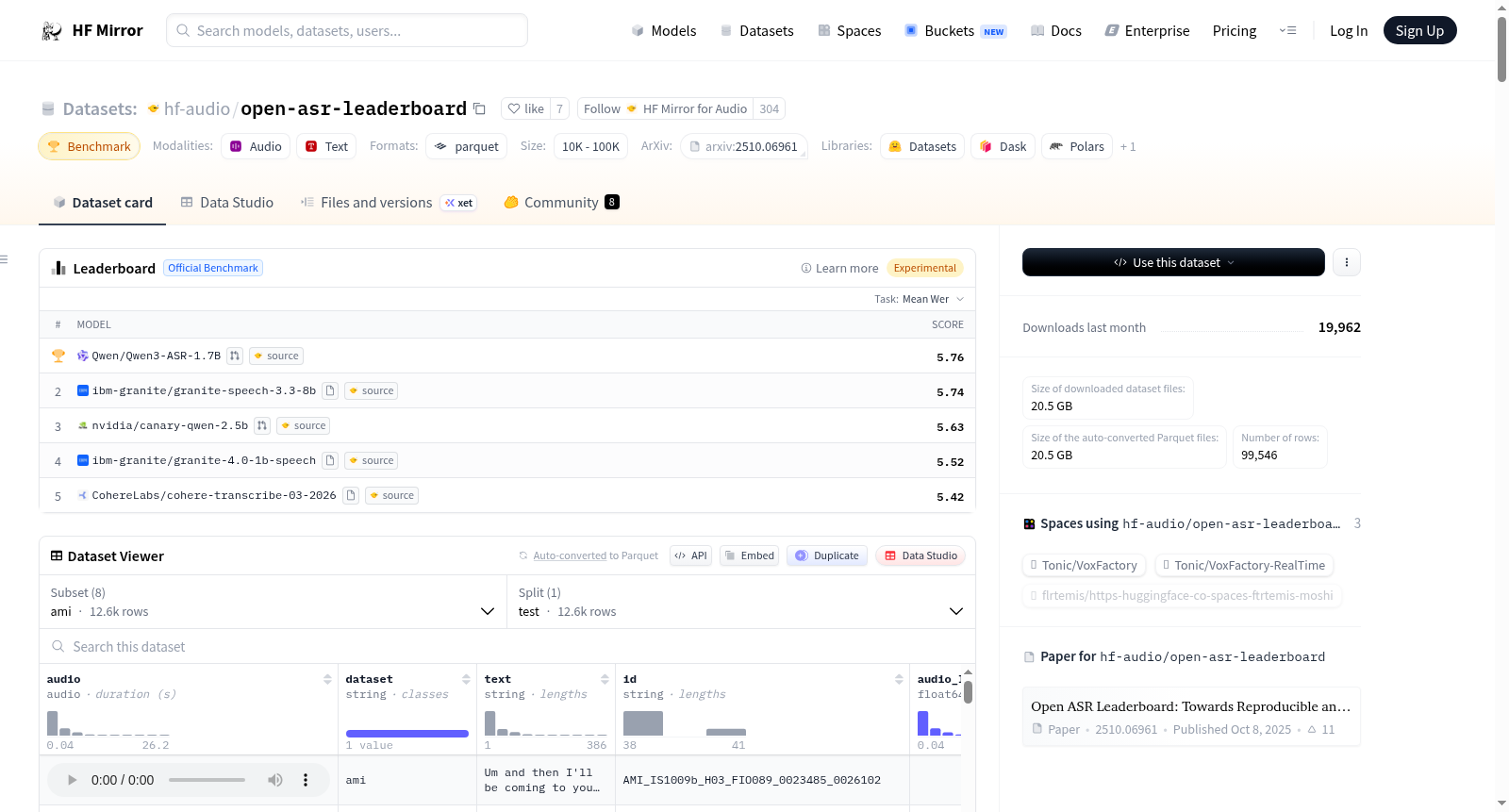Click the Text modality tag
Screen dimensions: 1509x812
pyautogui.click(x=326, y=146)
